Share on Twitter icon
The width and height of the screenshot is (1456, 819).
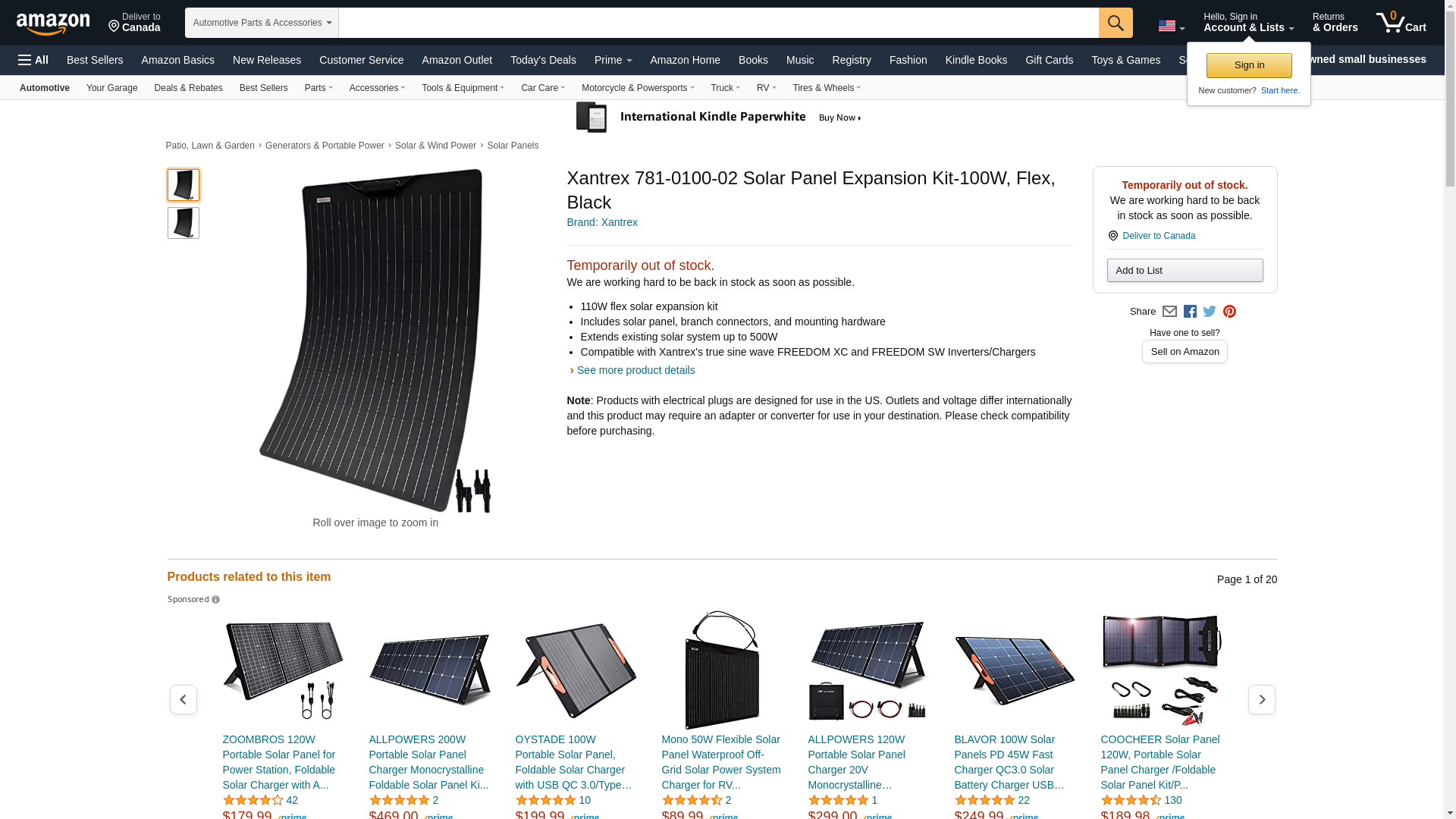click(1210, 312)
